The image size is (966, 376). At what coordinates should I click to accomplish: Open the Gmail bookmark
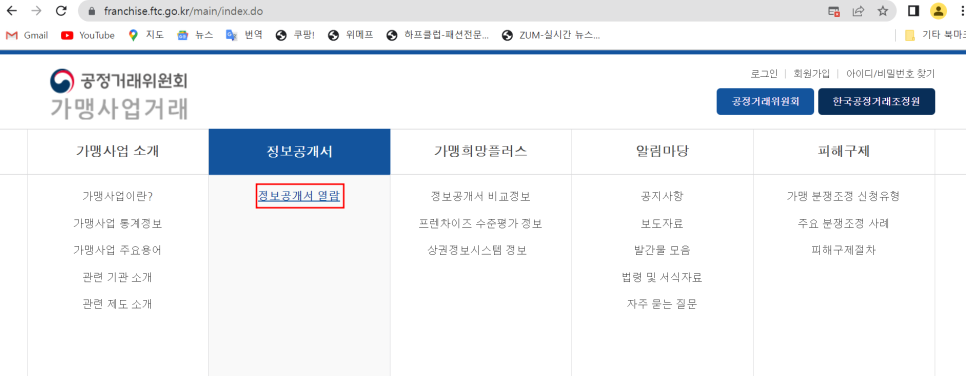26,35
